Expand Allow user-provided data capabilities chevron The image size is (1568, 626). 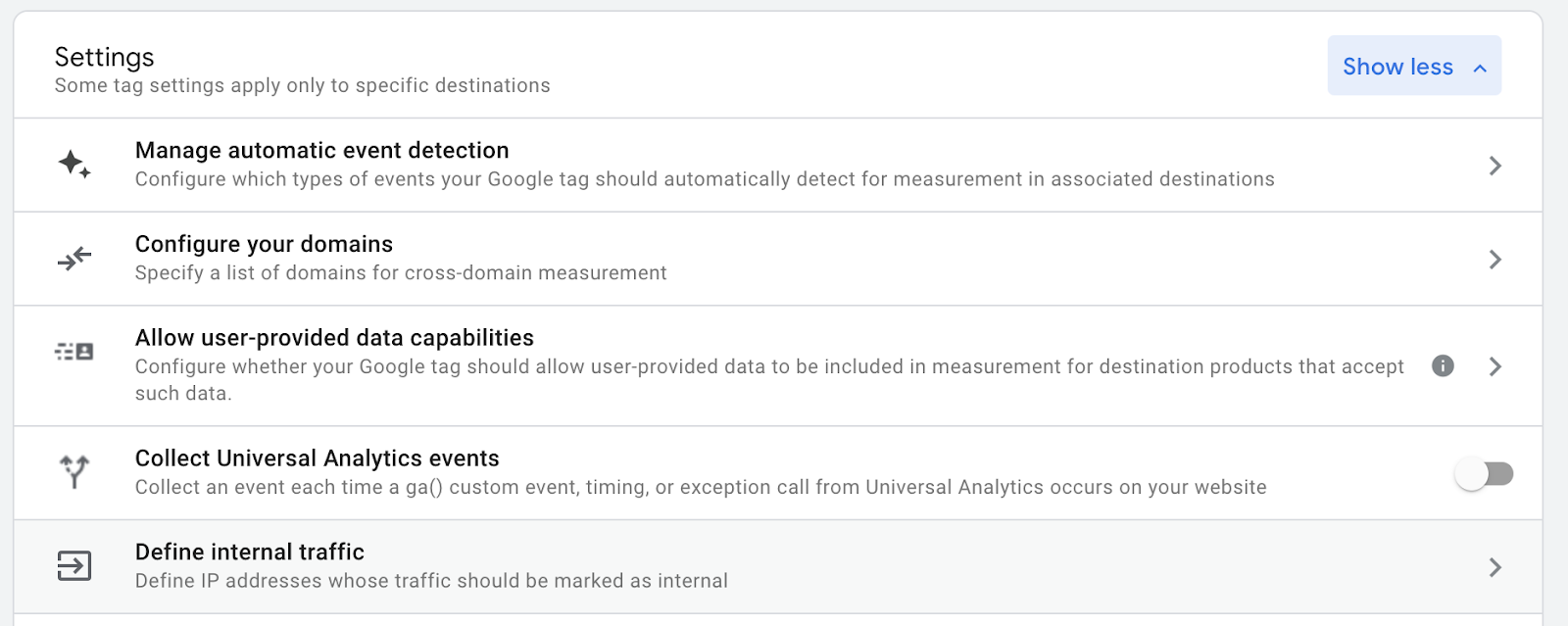pyautogui.click(x=1494, y=366)
